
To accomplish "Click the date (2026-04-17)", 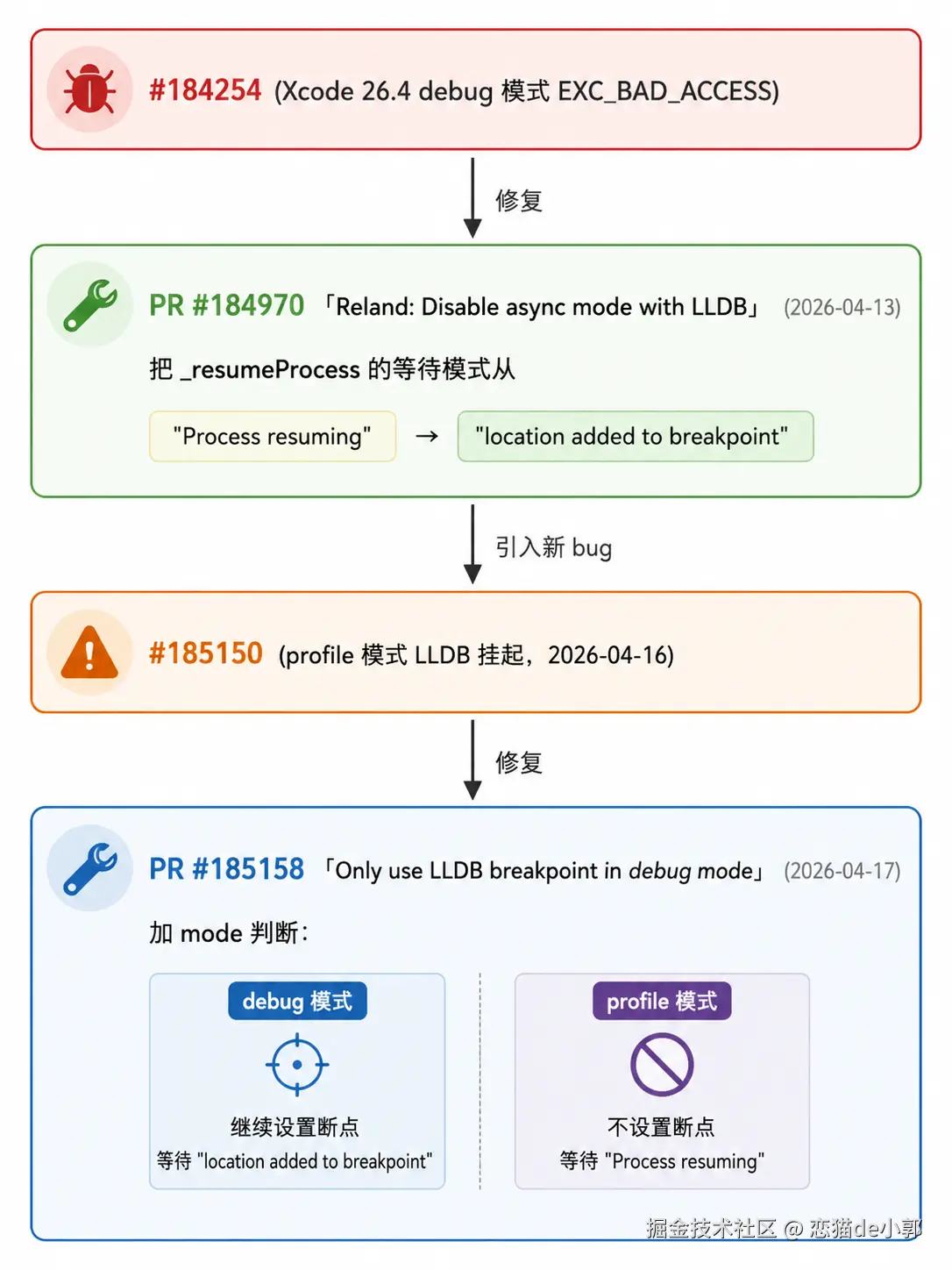I will pyautogui.click(x=842, y=871).
